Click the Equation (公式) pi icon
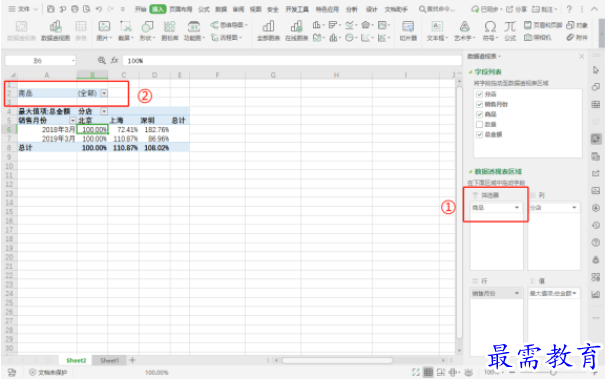This screenshot has height=388, width=609. point(510,30)
